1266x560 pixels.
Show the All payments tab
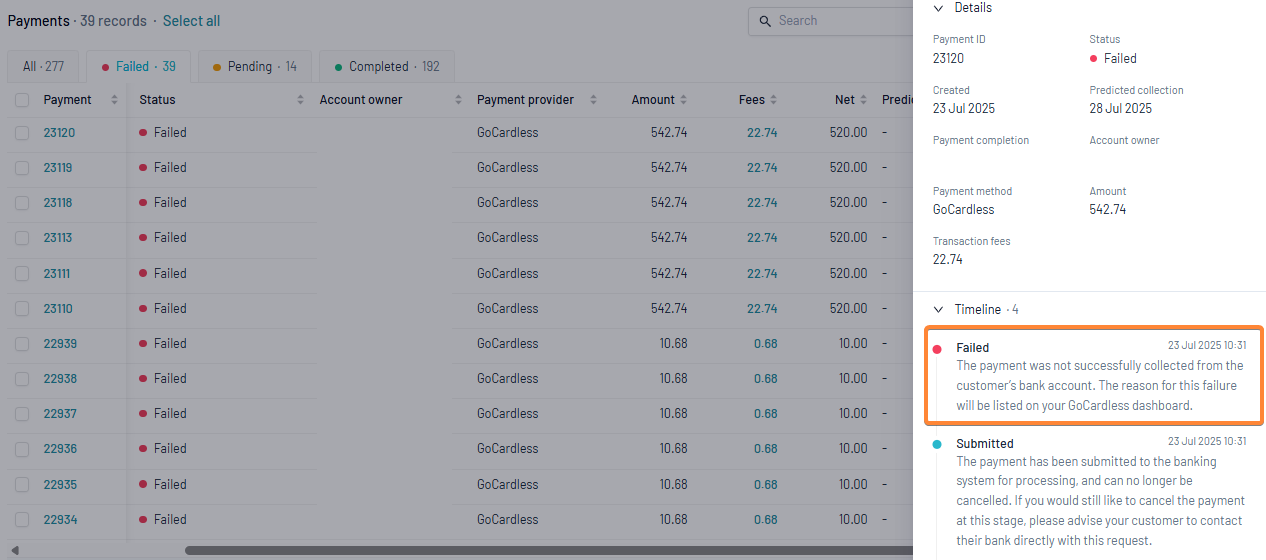pos(44,67)
